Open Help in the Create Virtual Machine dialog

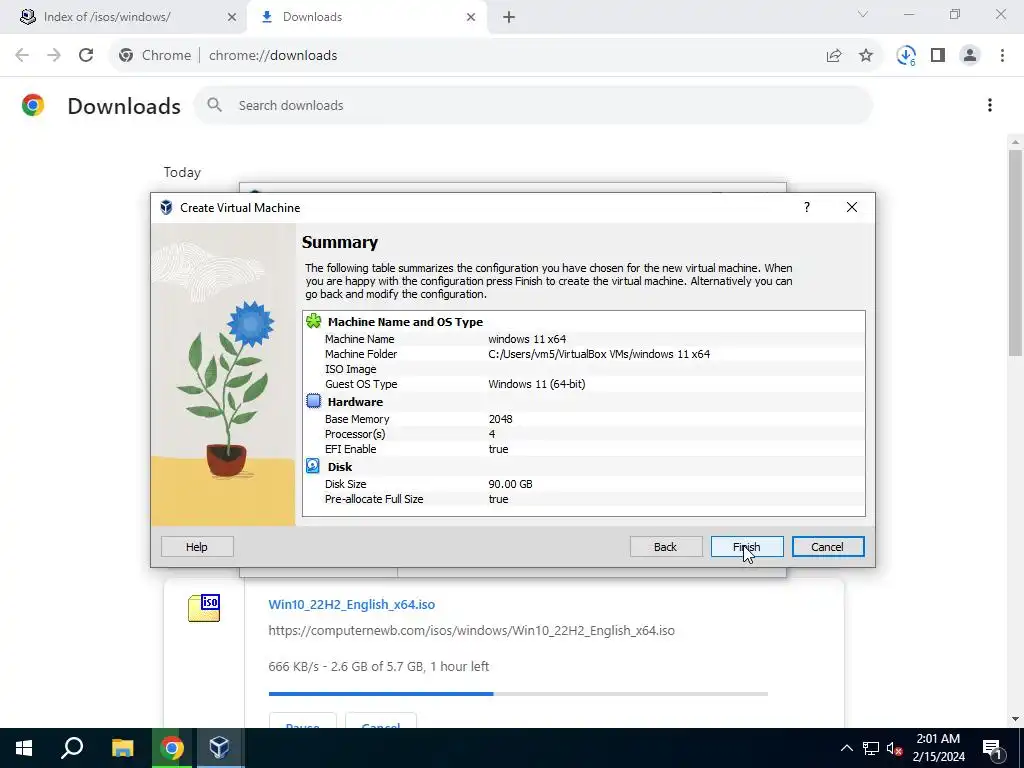(197, 547)
